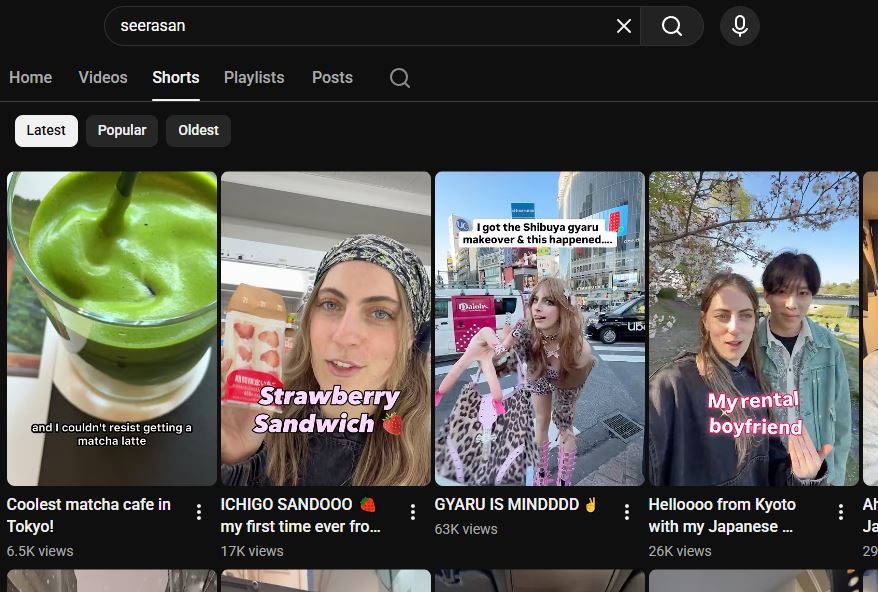Open the Helloooo from Kyoto title link
Screen dimensions: 878x592
point(722,515)
